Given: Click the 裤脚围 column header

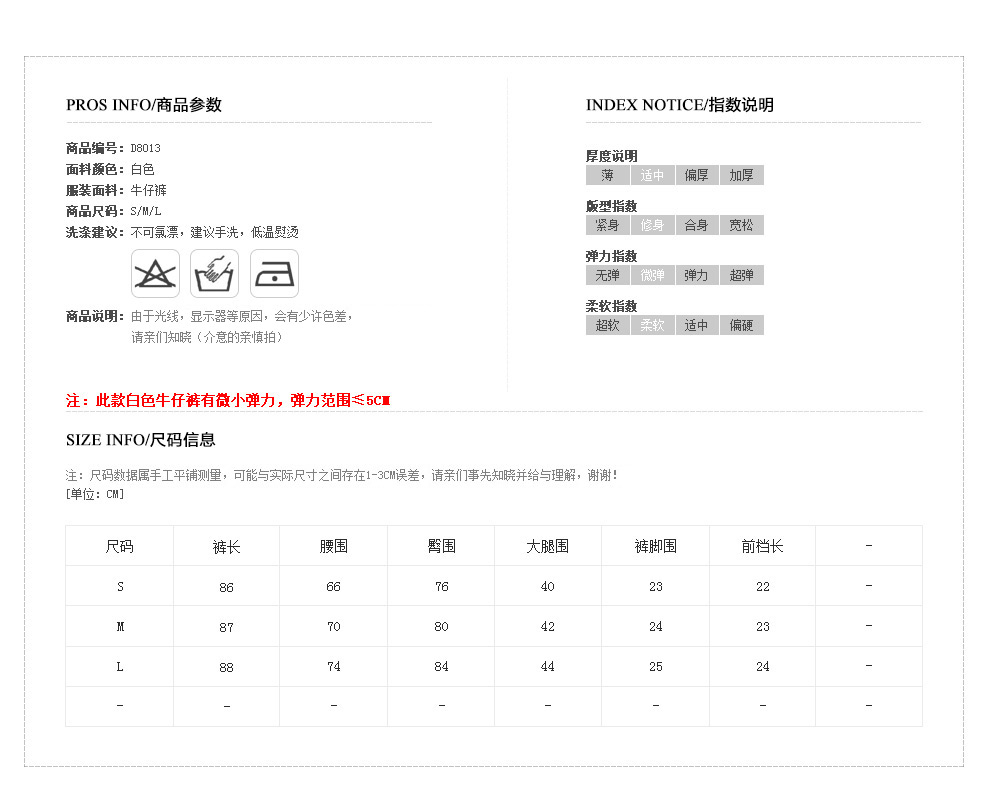Looking at the screenshot, I should (655, 546).
